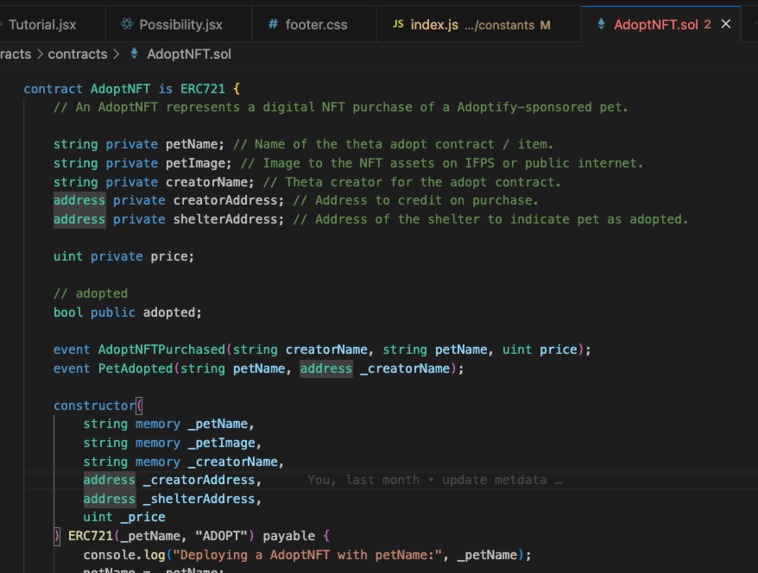
Task: Click the breadcrumb chevron before AdoptNFT.sol
Action: click(x=117, y=54)
